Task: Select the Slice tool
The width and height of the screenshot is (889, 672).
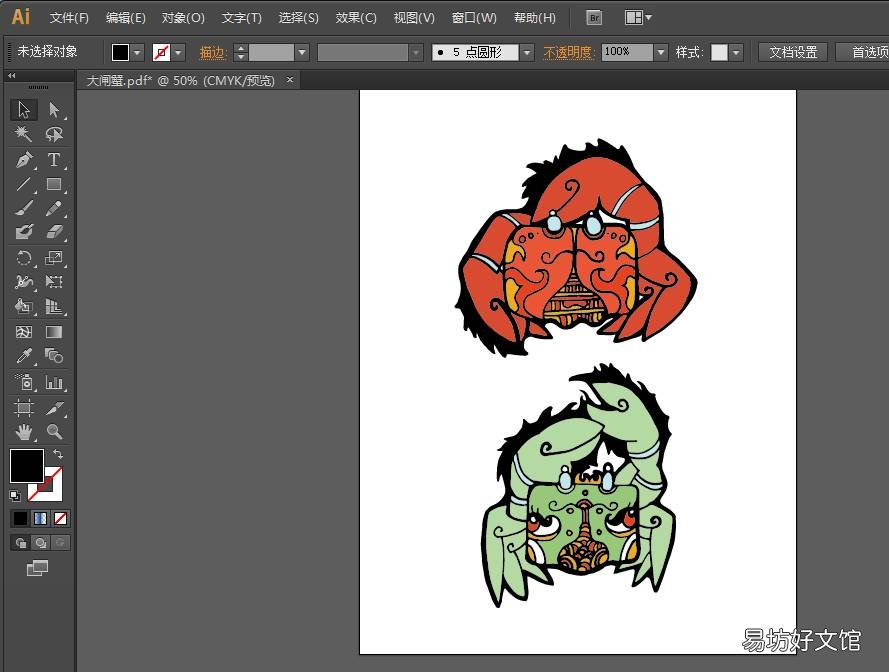Action: [x=54, y=408]
